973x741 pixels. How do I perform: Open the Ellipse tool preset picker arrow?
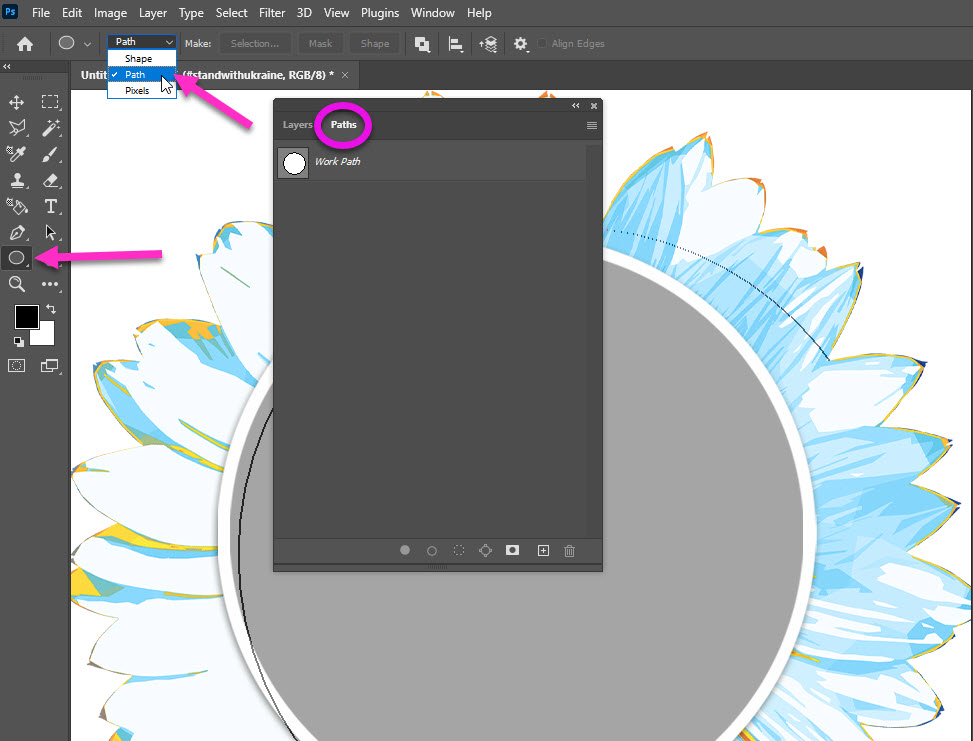pyautogui.click(x=87, y=44)
